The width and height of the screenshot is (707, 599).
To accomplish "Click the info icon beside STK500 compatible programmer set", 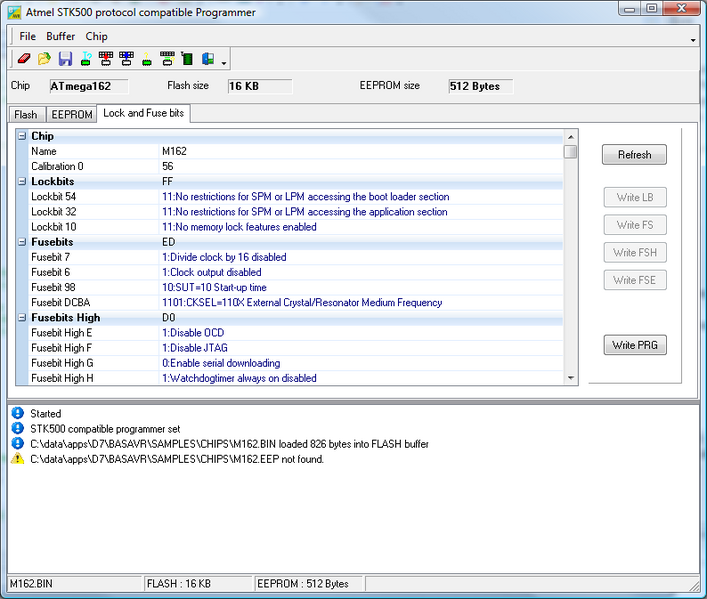I will [x=17, y=428].
